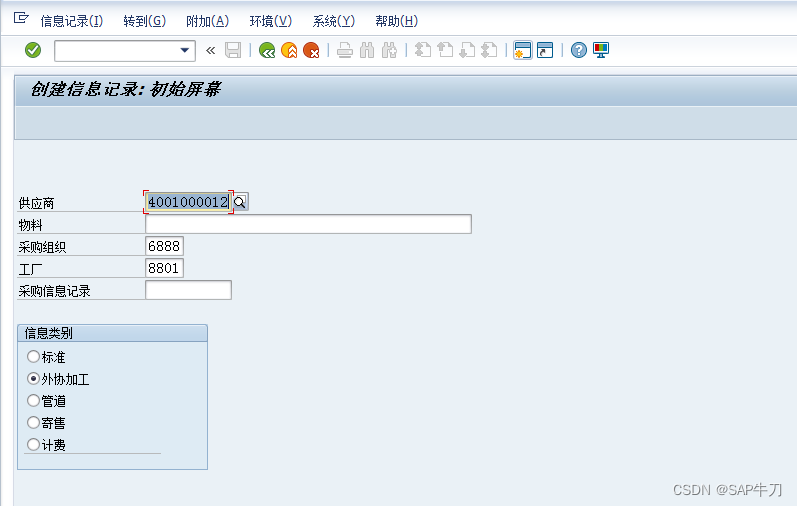The width and height of the screenshot is (797, 506).
Task: Click the 供应商 vendor input field
Action: coord(189,202)
